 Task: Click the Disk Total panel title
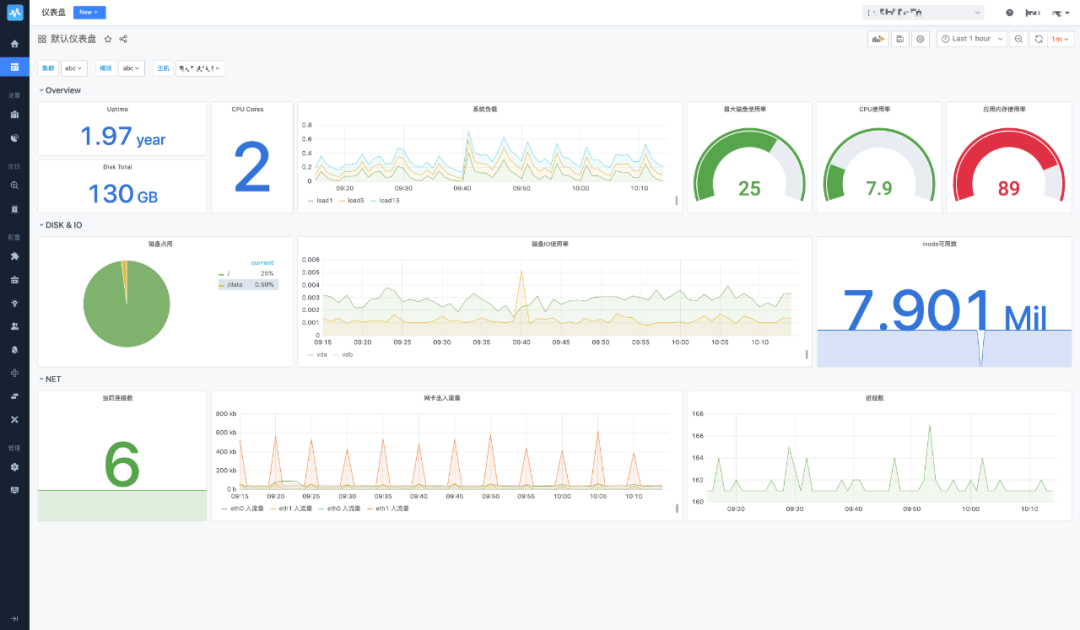pyautogui.click(x=117, y=167)
